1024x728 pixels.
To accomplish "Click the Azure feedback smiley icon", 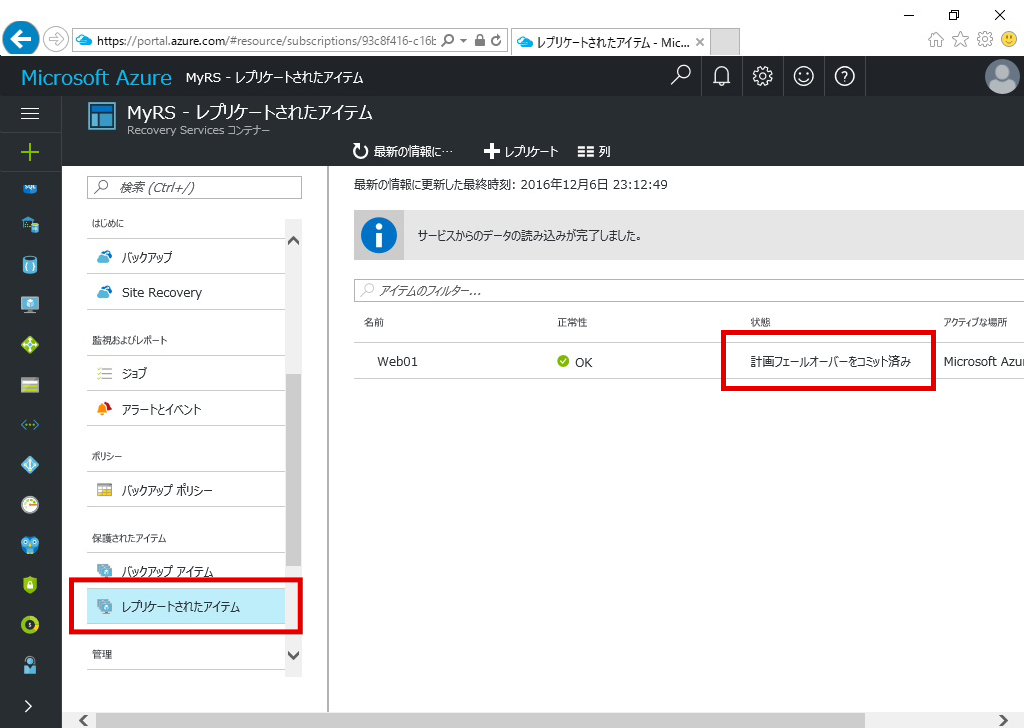I will 803,76.
